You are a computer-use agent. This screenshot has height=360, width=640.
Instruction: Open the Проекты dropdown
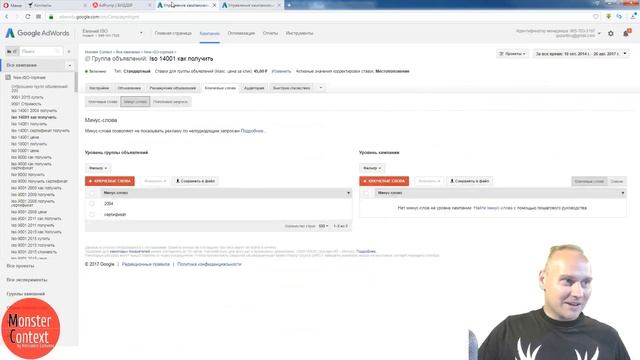(513, 54)
